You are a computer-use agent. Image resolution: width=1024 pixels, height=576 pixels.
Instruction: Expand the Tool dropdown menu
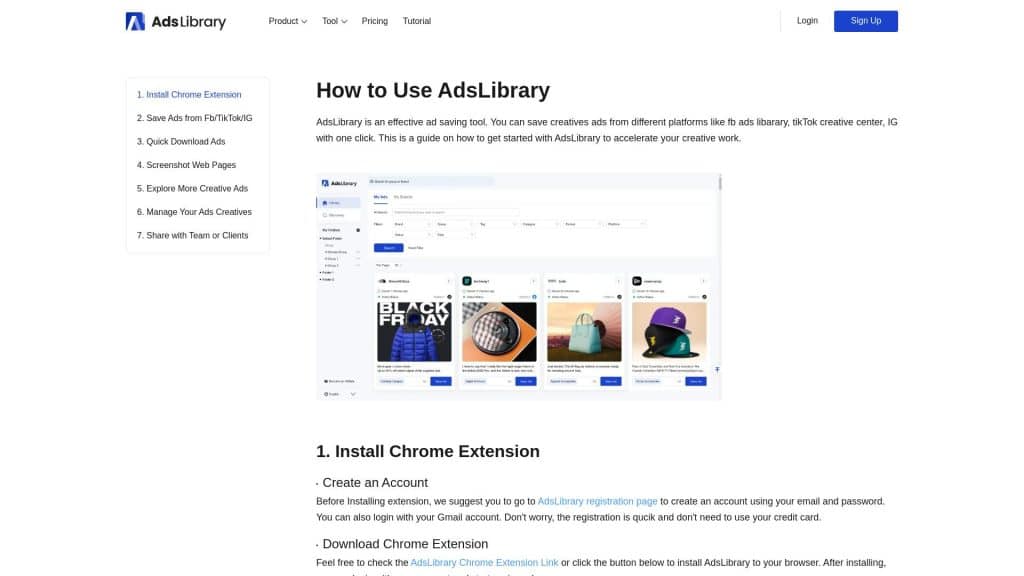pos(334,21)
